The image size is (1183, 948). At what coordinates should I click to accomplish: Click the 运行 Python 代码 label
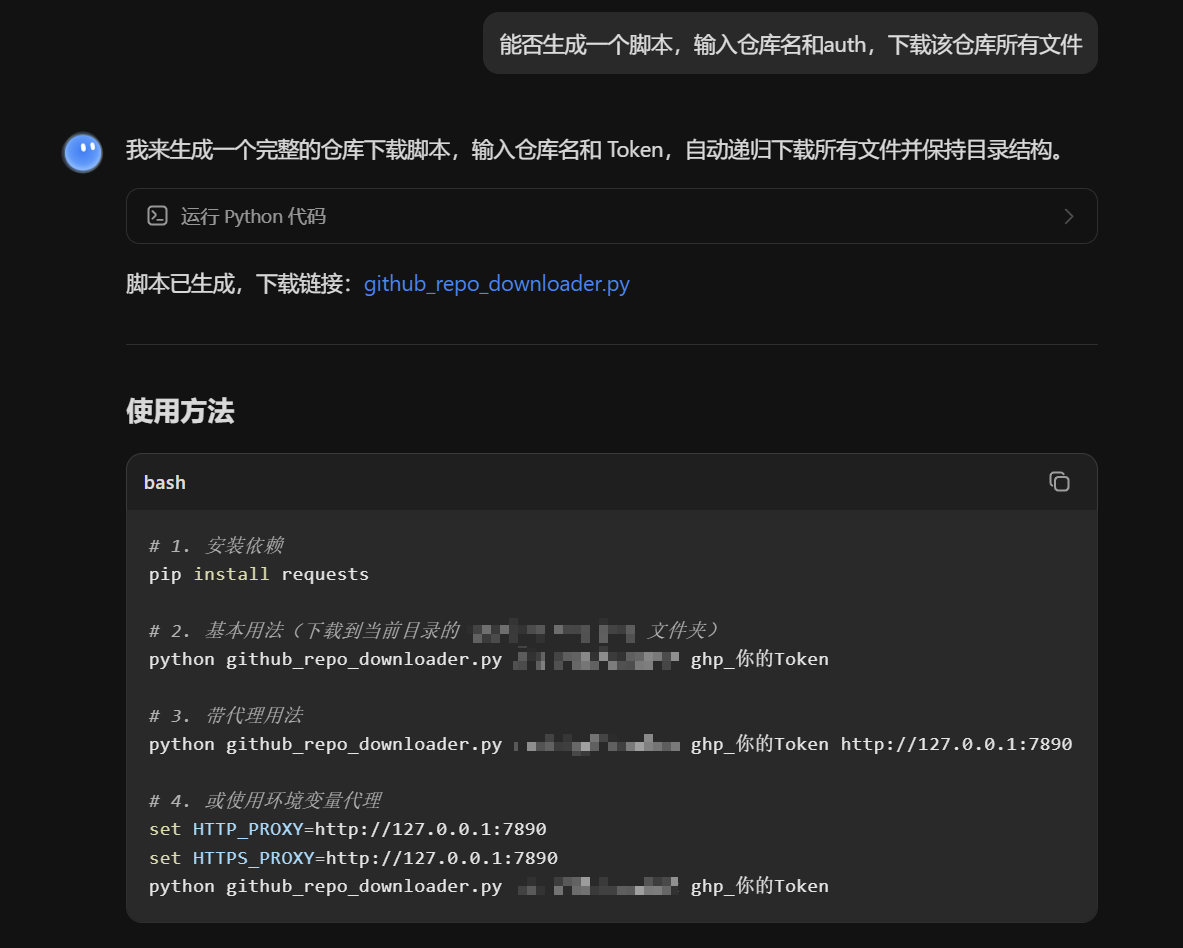254,216
